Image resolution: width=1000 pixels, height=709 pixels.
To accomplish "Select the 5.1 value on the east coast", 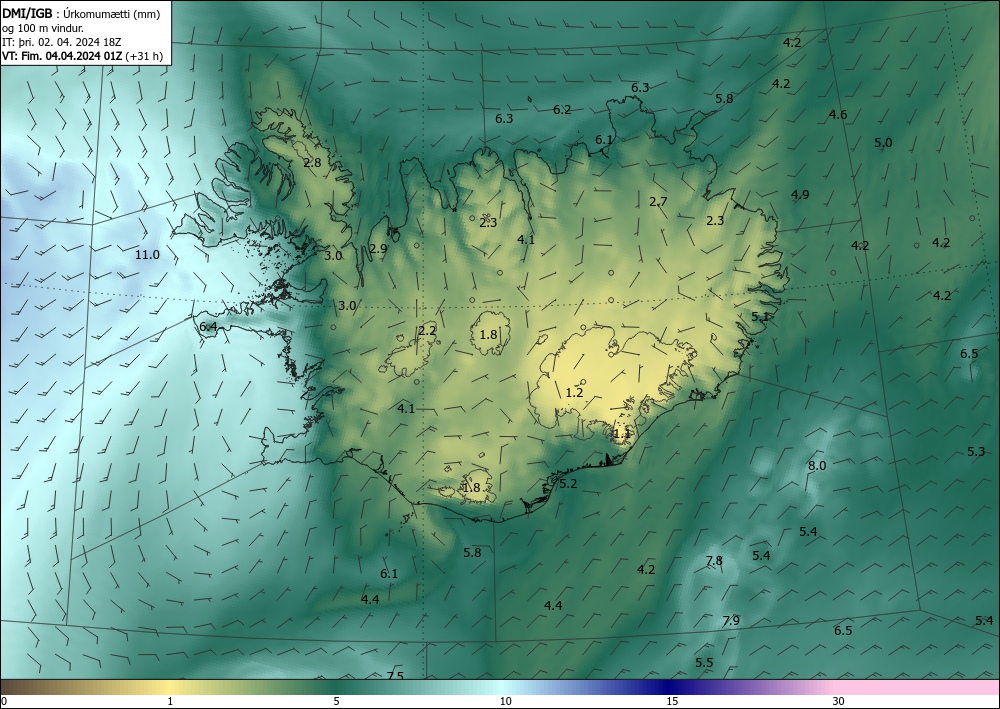I will (x=760, y=317).
